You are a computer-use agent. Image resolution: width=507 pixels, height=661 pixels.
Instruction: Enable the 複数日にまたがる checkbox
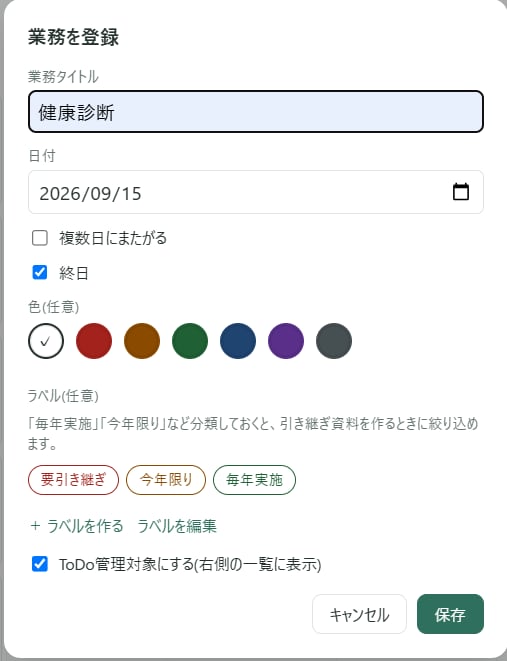pyautogui.click(x=40, y=238)
